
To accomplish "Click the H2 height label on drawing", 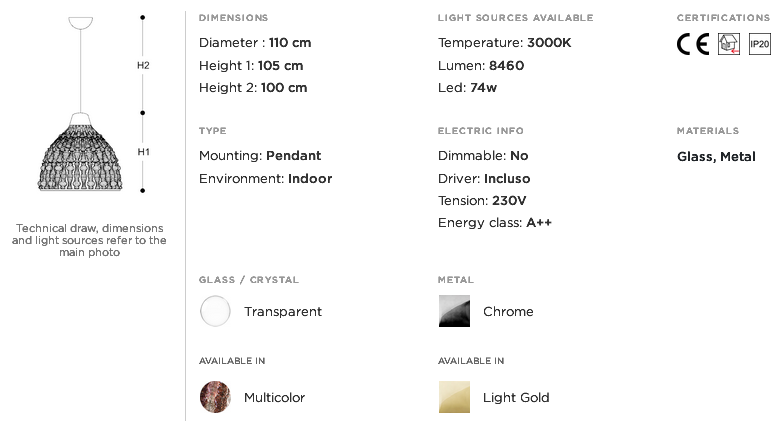I will 143,65.
